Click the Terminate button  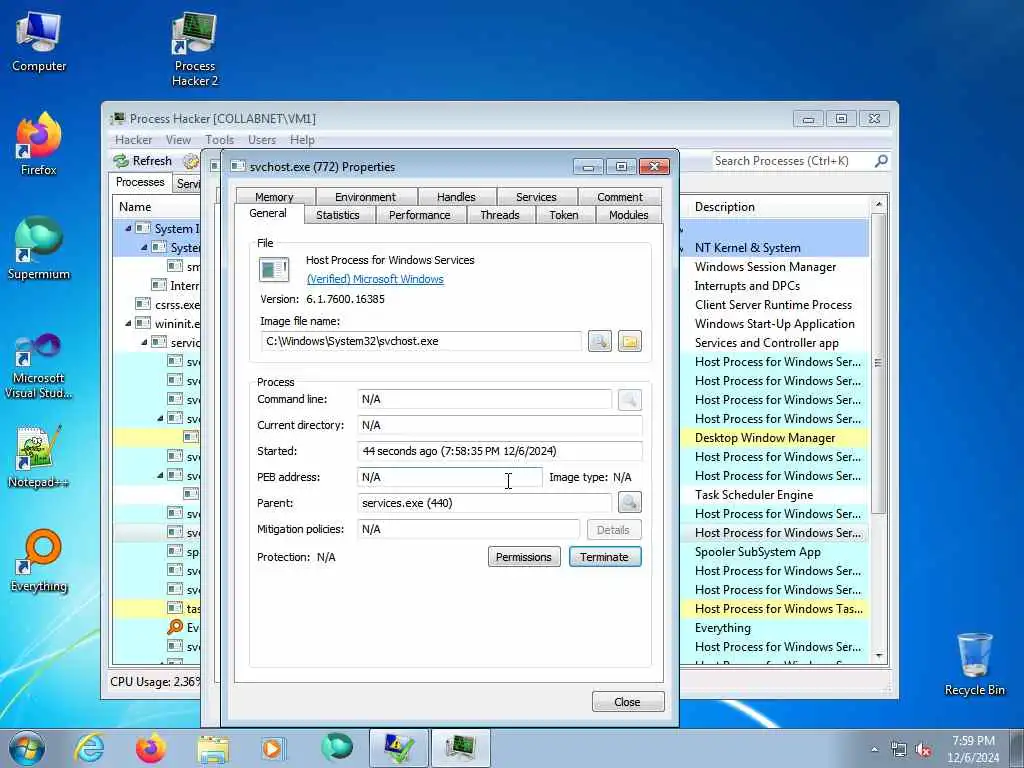605,556
